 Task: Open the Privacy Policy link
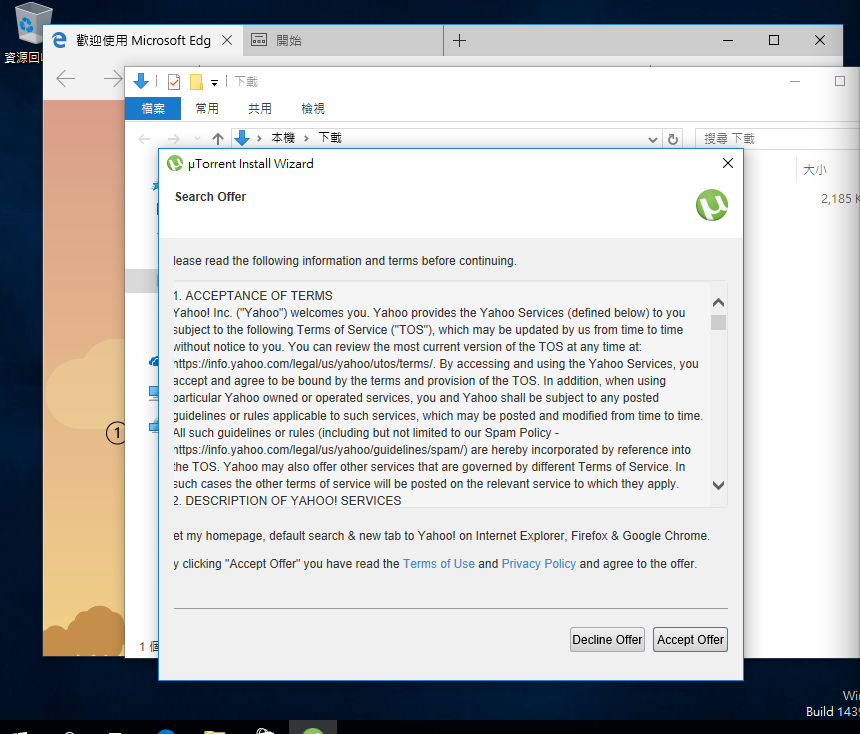tap(539, 564)
